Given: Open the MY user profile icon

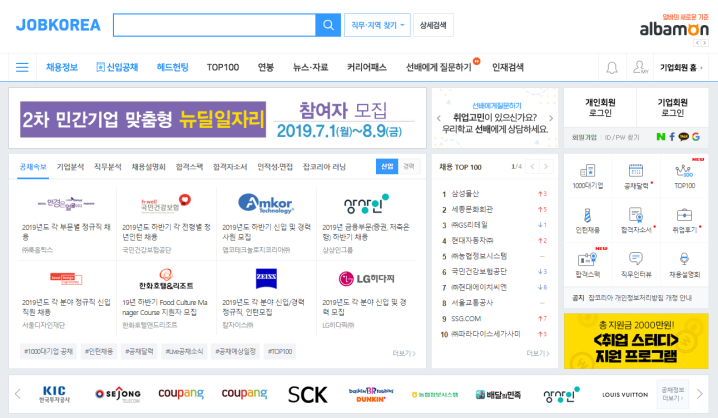Looking at the screenshot, I should click(x=640, y=67).
